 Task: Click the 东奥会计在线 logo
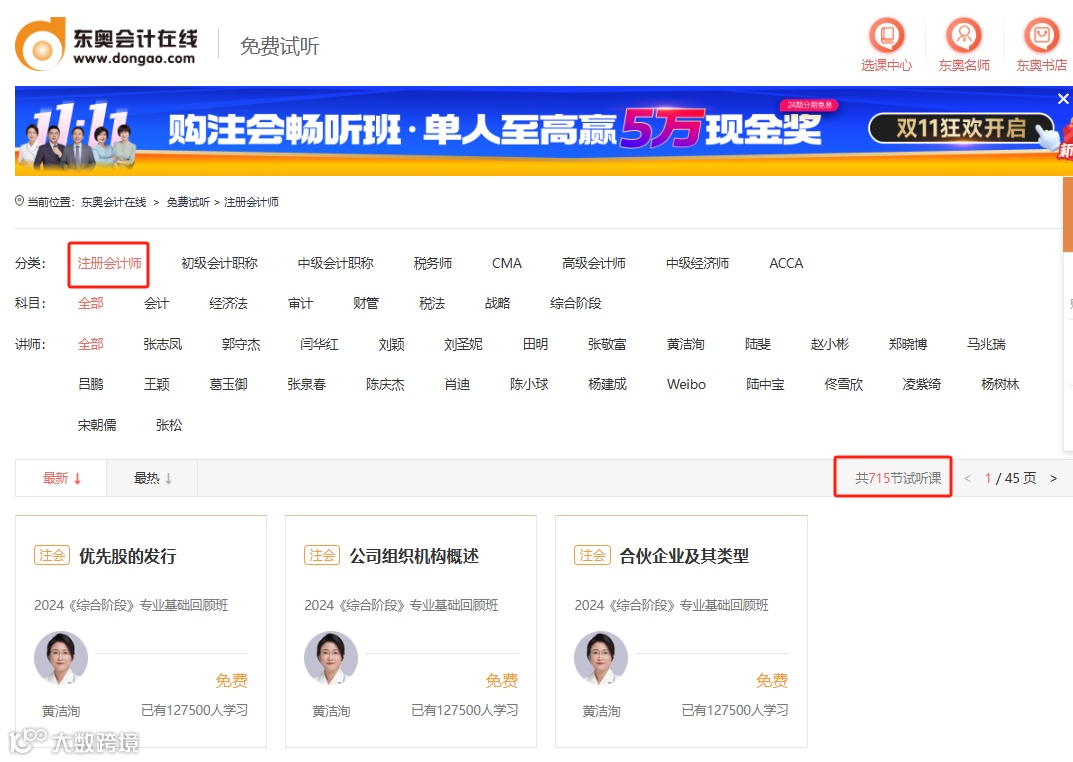(107, 44)
